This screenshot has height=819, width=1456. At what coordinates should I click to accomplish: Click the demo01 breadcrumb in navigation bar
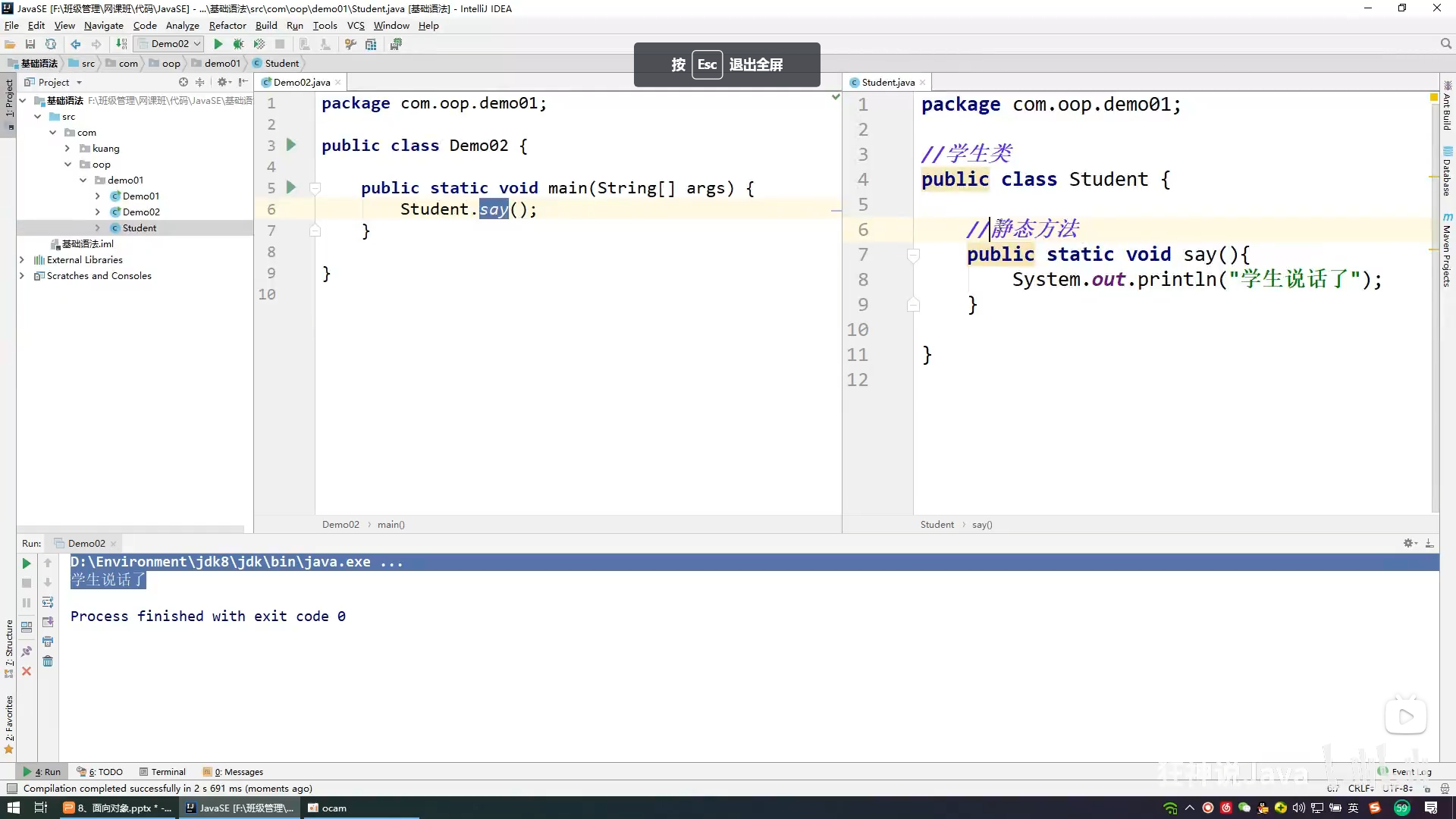[x=221, y=64]
